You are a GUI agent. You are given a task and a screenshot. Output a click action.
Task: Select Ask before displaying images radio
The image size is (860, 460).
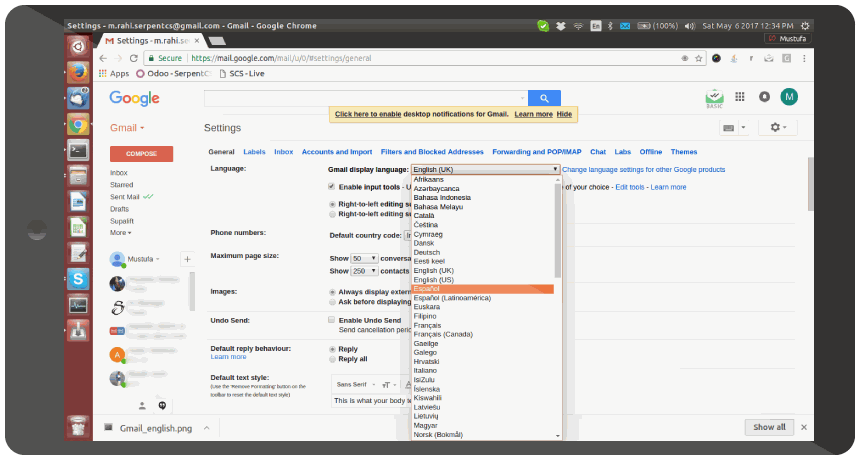click(x=332, y=302)
